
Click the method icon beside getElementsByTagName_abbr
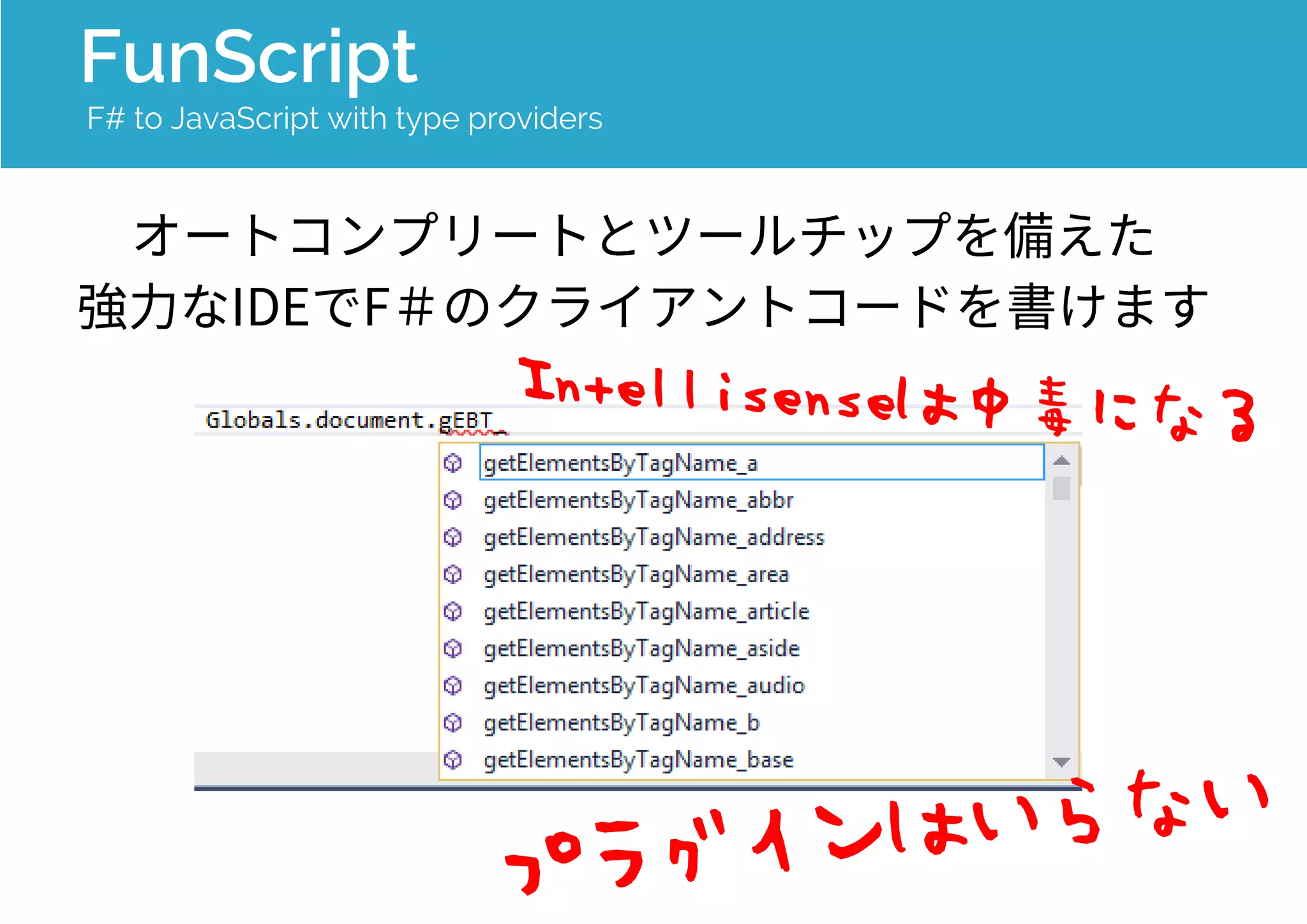[x=452, y=500]
